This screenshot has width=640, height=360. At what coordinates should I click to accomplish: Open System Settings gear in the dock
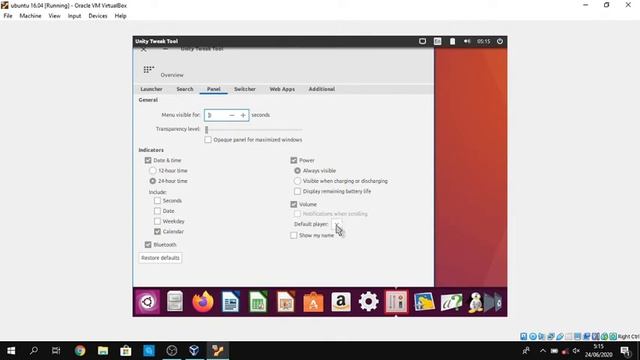[369, 302]
